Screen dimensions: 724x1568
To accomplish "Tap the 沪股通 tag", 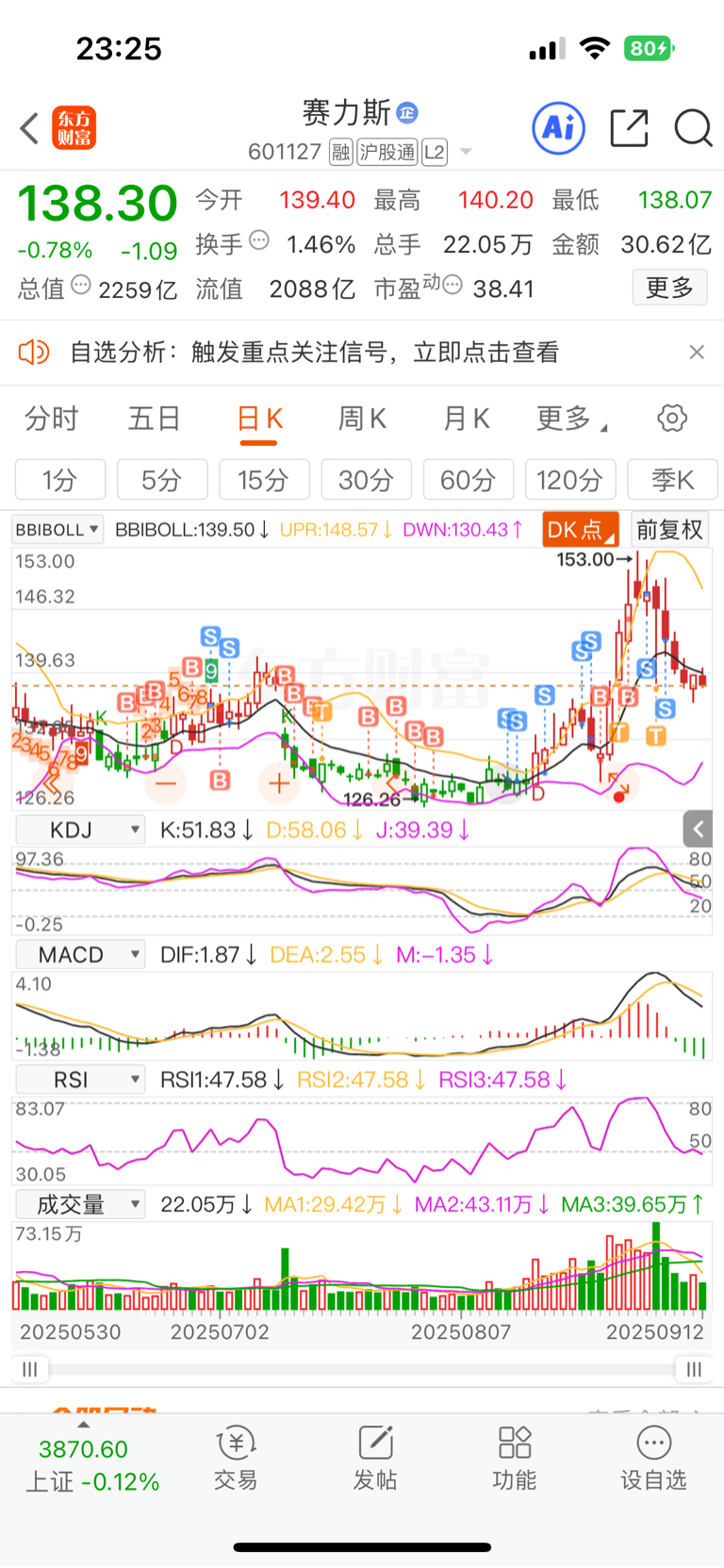I will pos(387,152).
